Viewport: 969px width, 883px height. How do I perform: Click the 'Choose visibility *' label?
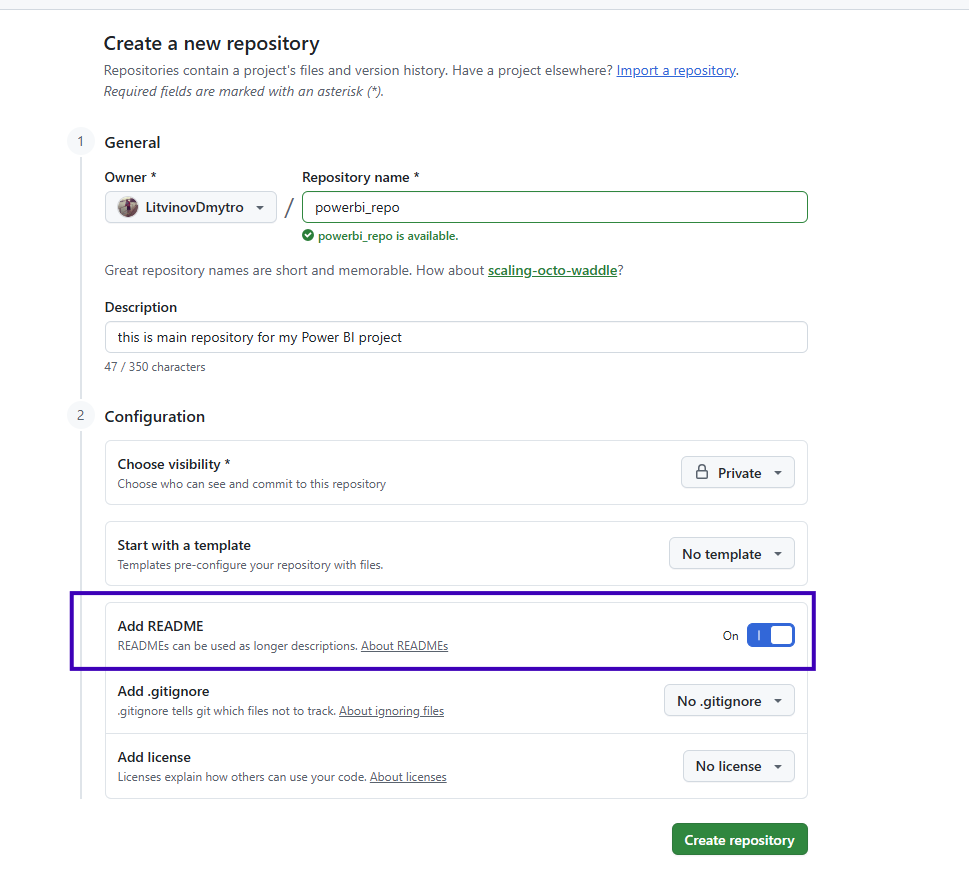click(174, 464)
